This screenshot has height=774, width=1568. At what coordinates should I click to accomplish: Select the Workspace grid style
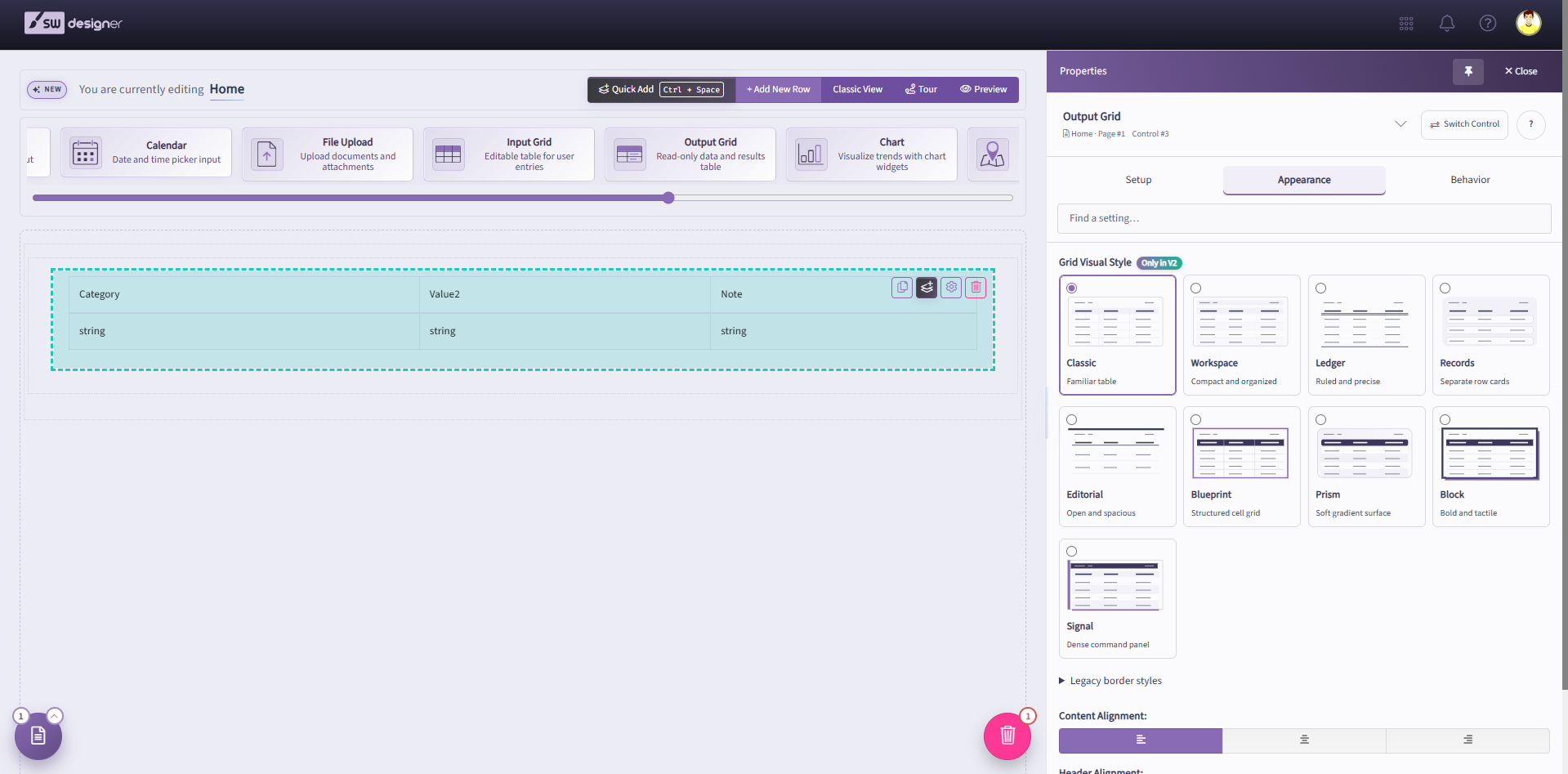click(1242, 335)
